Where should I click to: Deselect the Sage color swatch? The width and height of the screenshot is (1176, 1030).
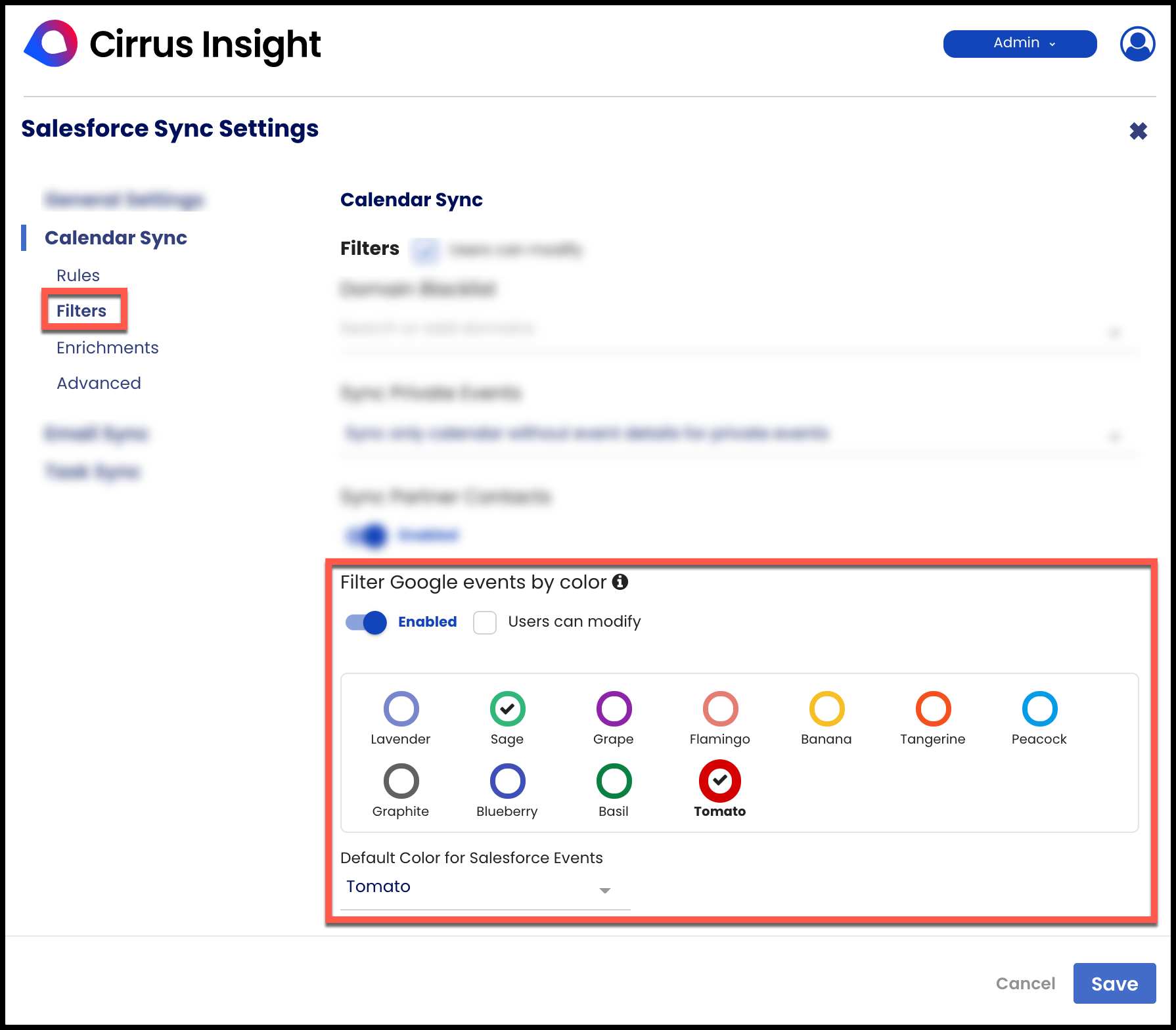507,708
